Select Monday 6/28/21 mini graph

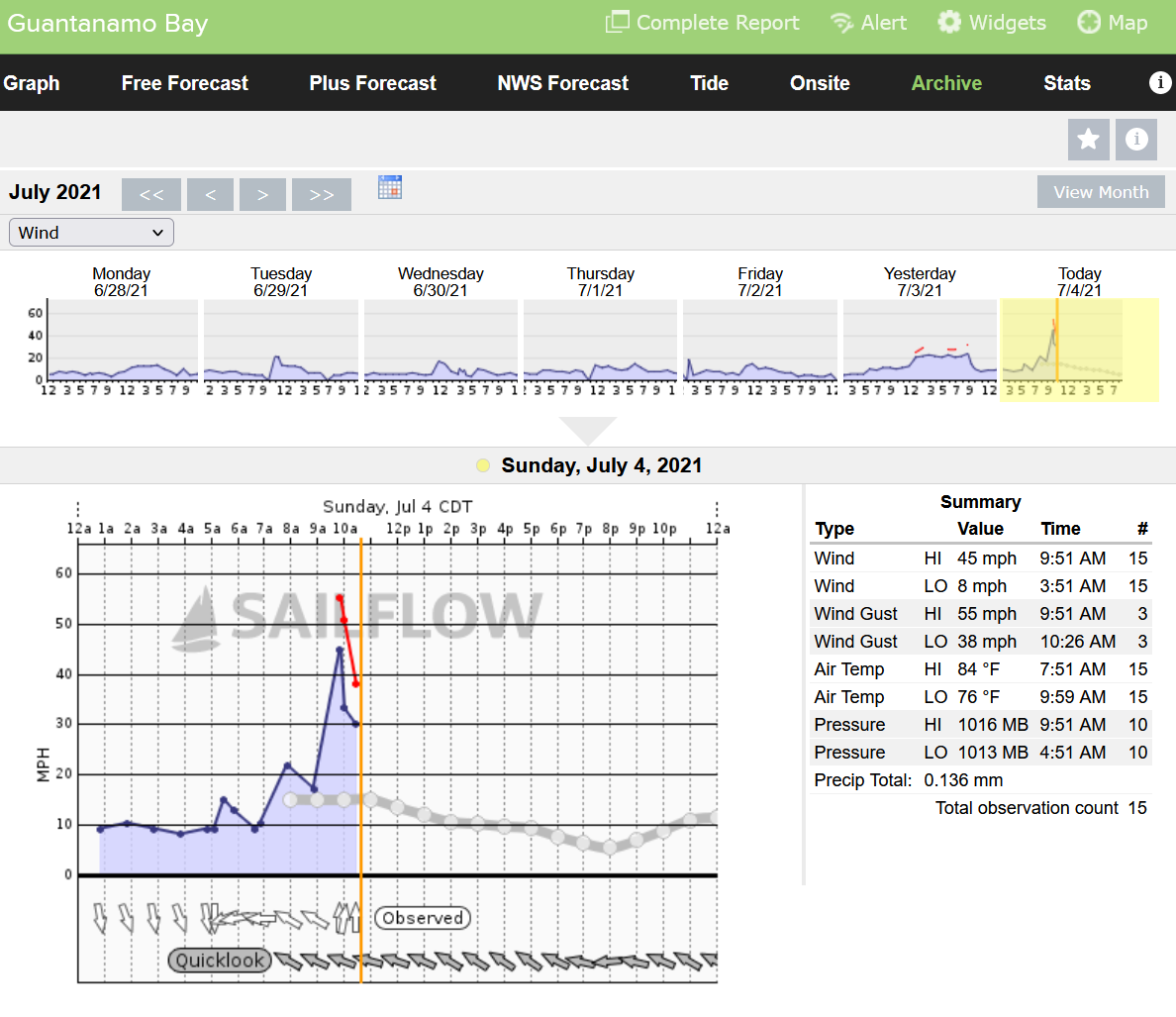122,341
